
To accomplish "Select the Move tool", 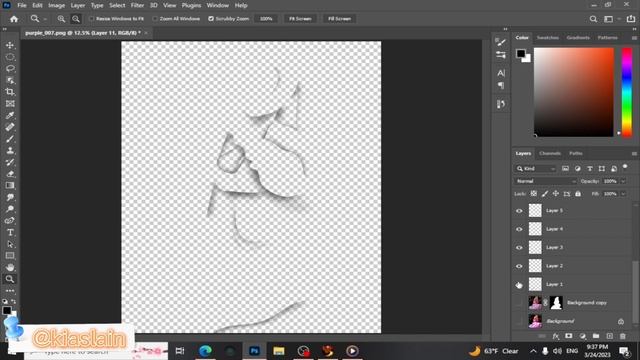I will pyautogui.click(x=10, y=45).
